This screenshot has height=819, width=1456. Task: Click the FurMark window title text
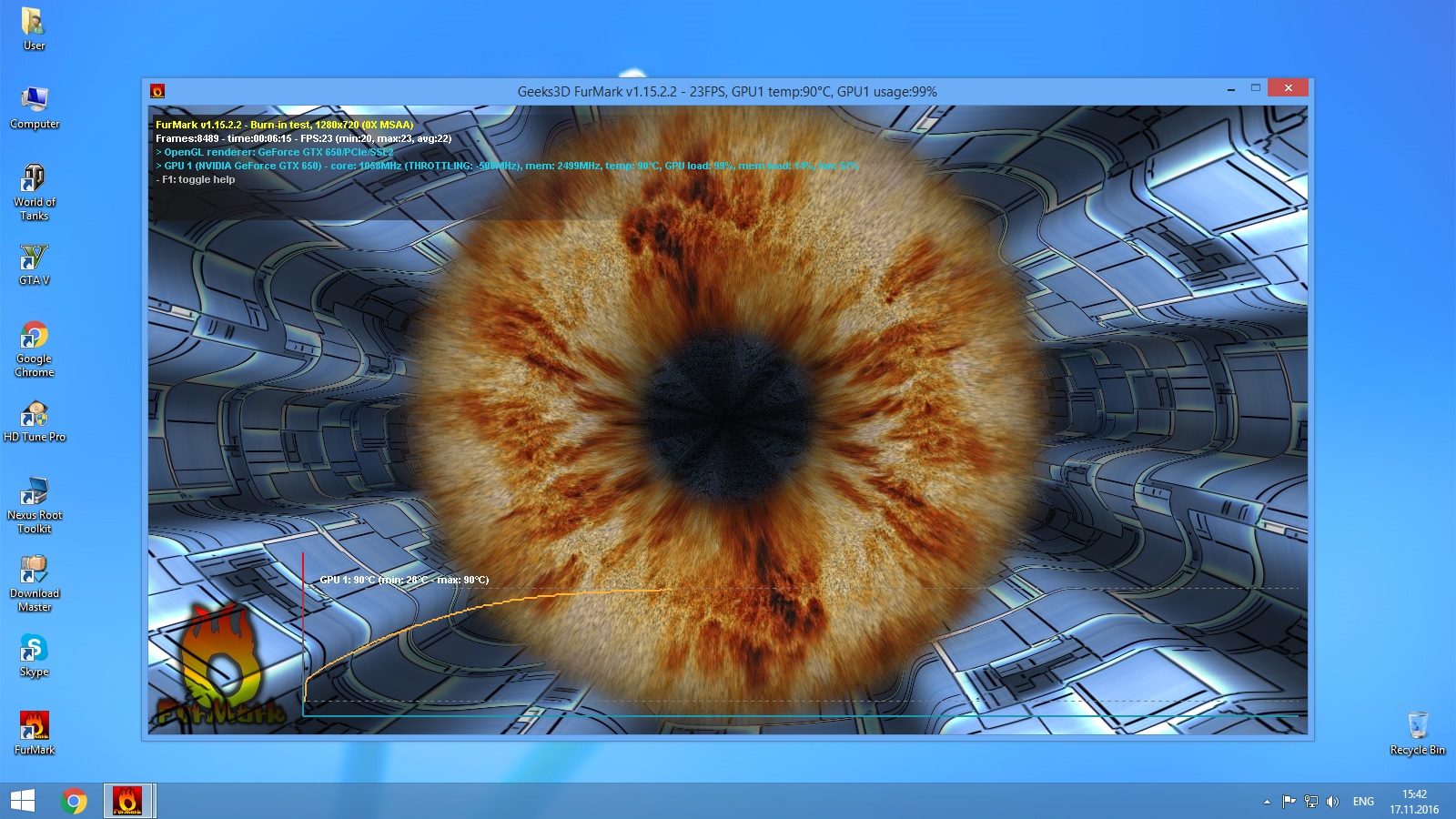pyautogui.click(x=727, y=91)
